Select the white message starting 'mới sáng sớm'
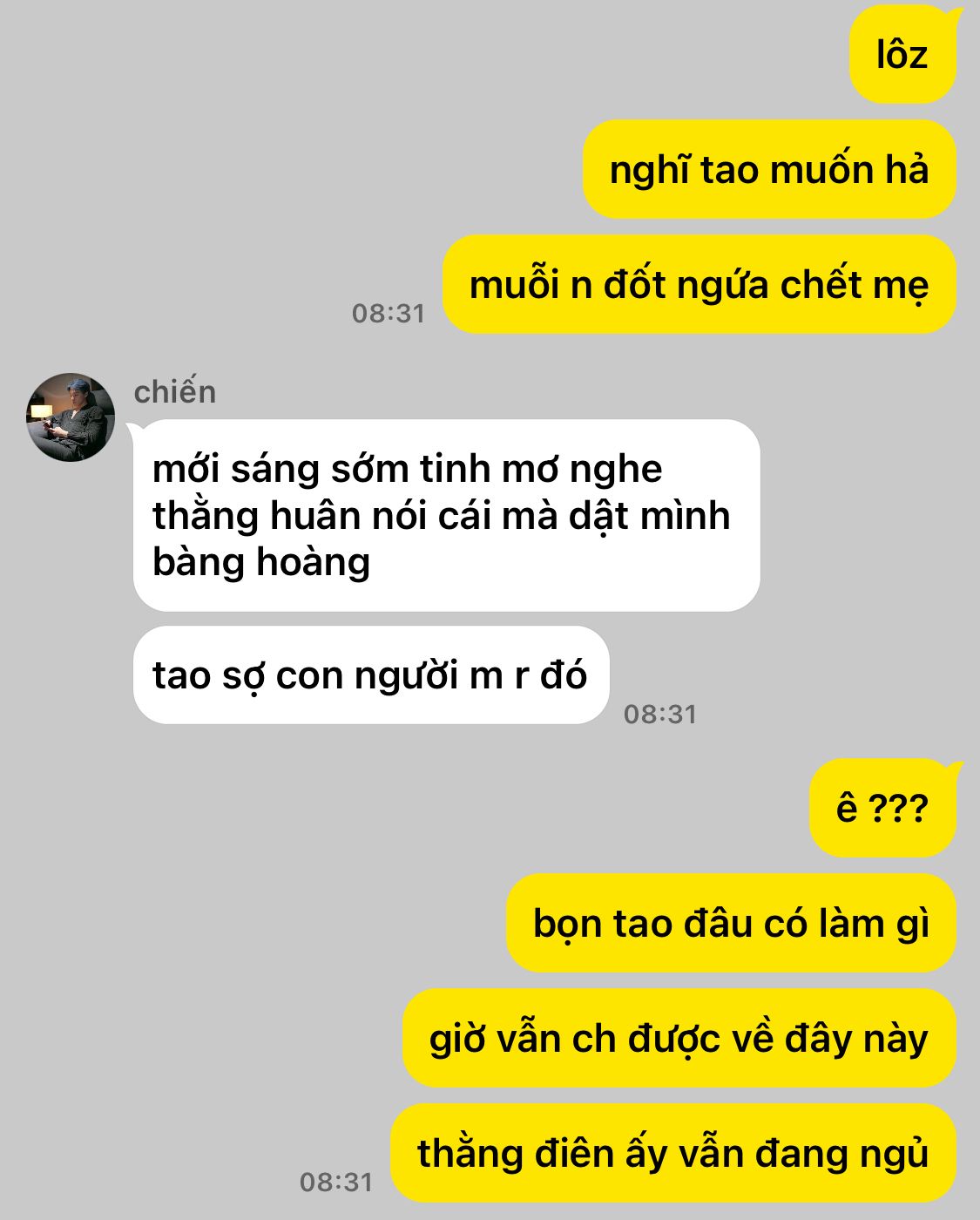The height and width of the screenshot is (1220, 980). tap(446, 515)
